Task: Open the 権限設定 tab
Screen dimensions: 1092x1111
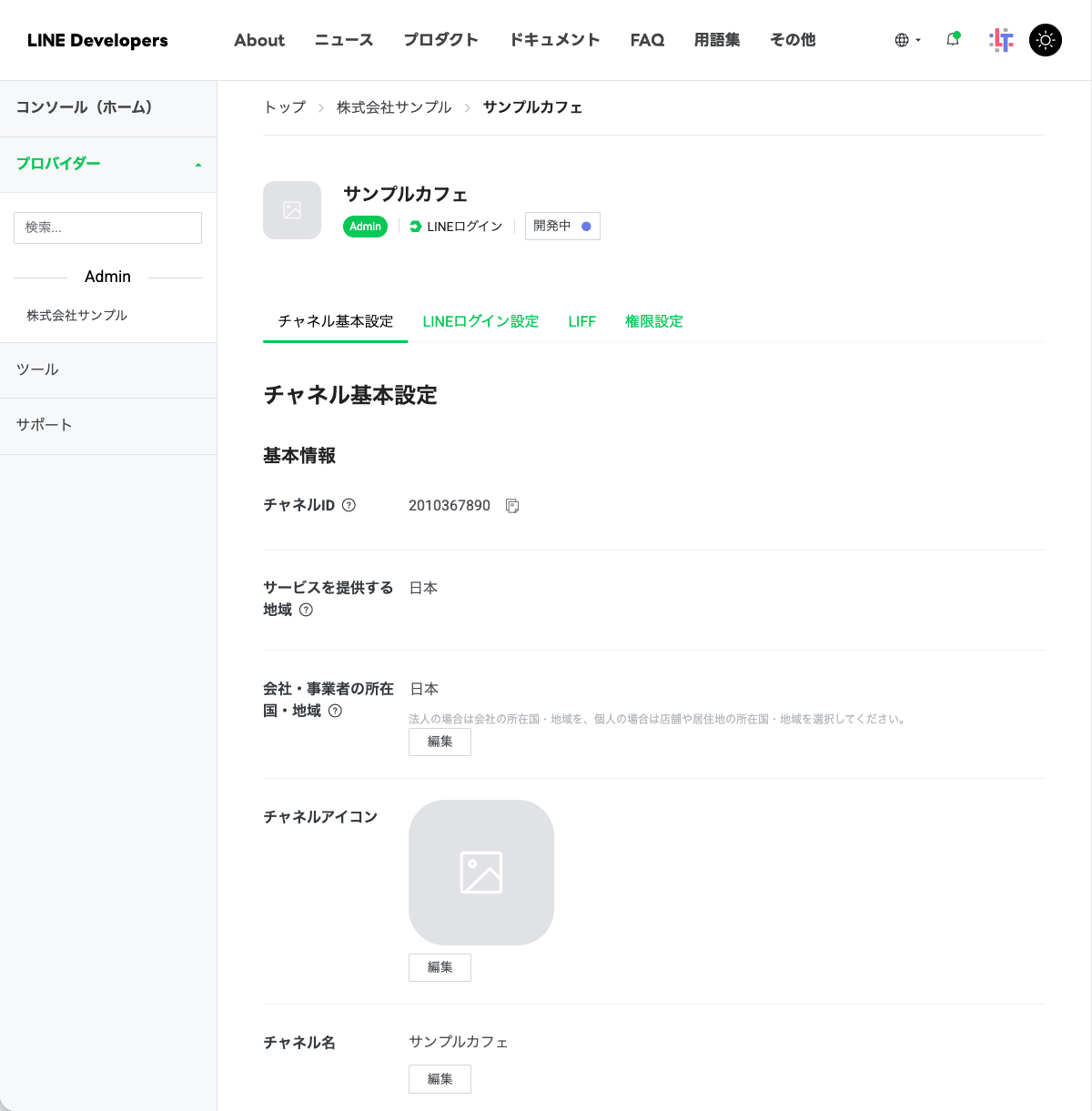Action: pyautogui.click(x=653, y=321)
